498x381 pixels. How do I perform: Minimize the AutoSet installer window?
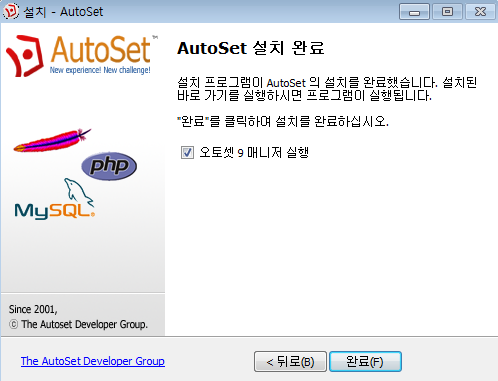click(414, 12)
